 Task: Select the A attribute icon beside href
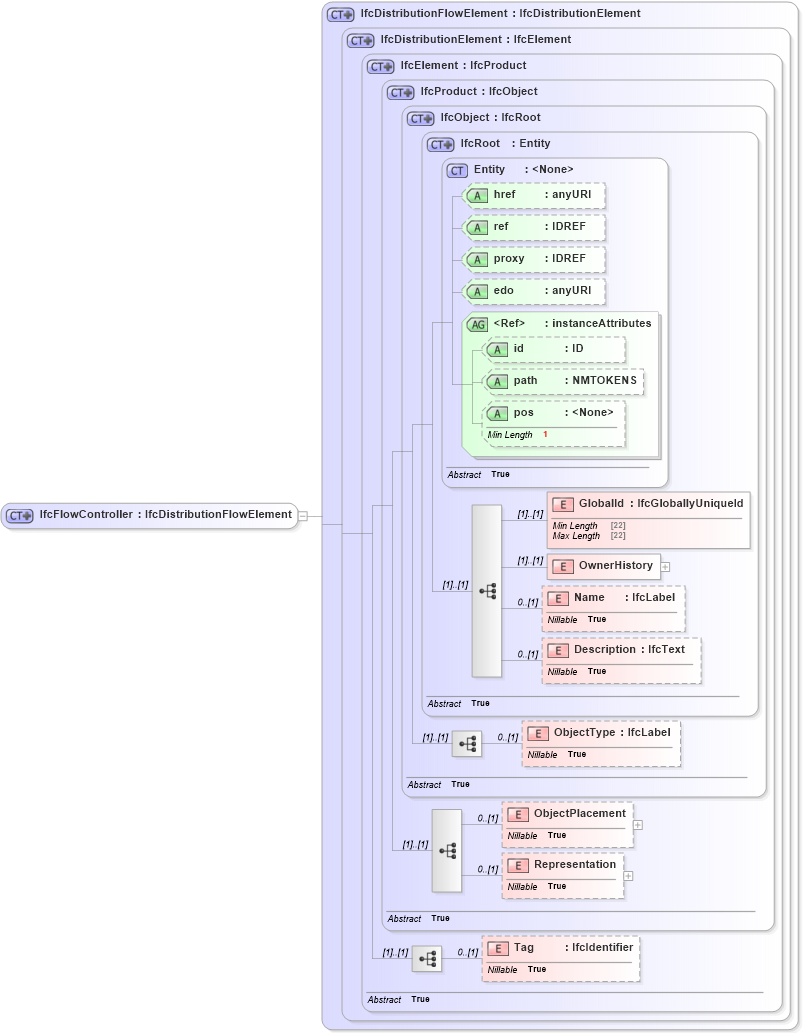click(x=479, y=195)
